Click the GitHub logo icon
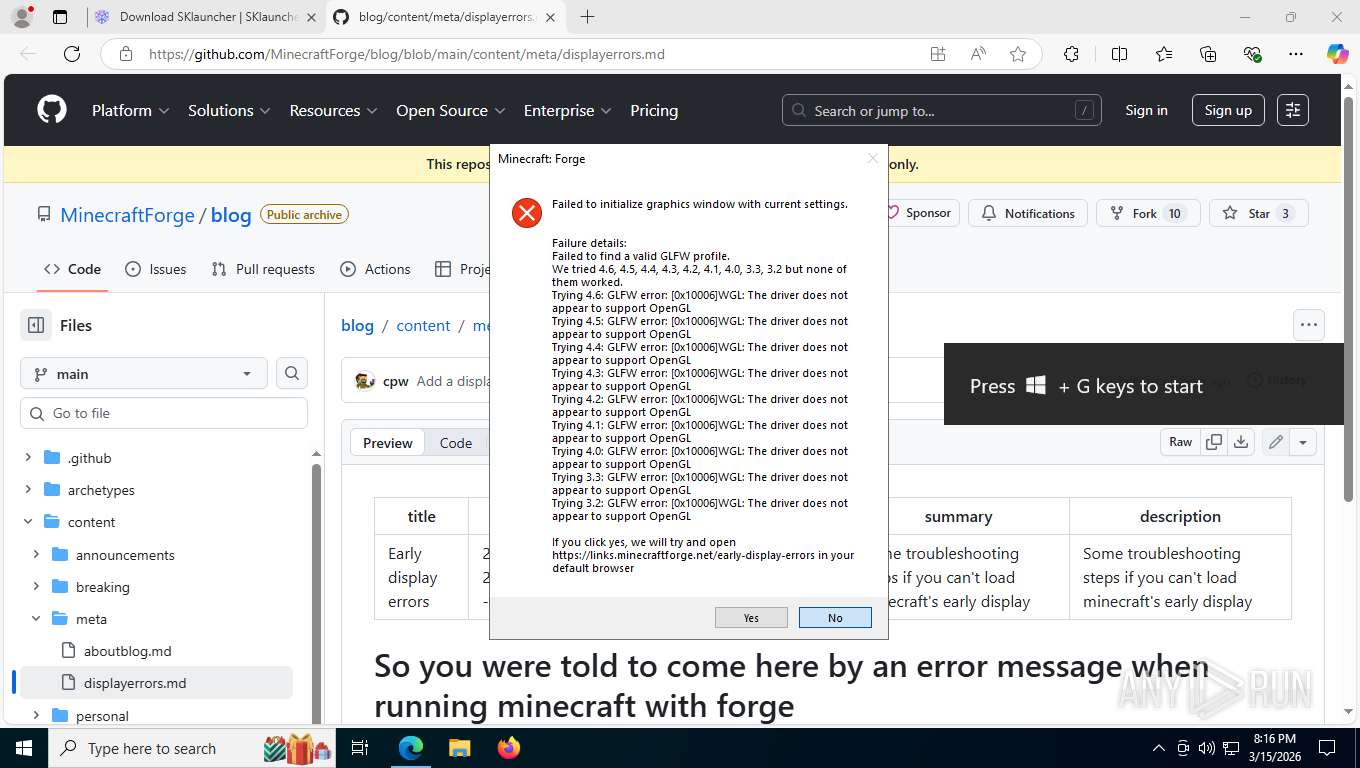Viewport: 1360px width, 768px height. [x=52, y=110]
